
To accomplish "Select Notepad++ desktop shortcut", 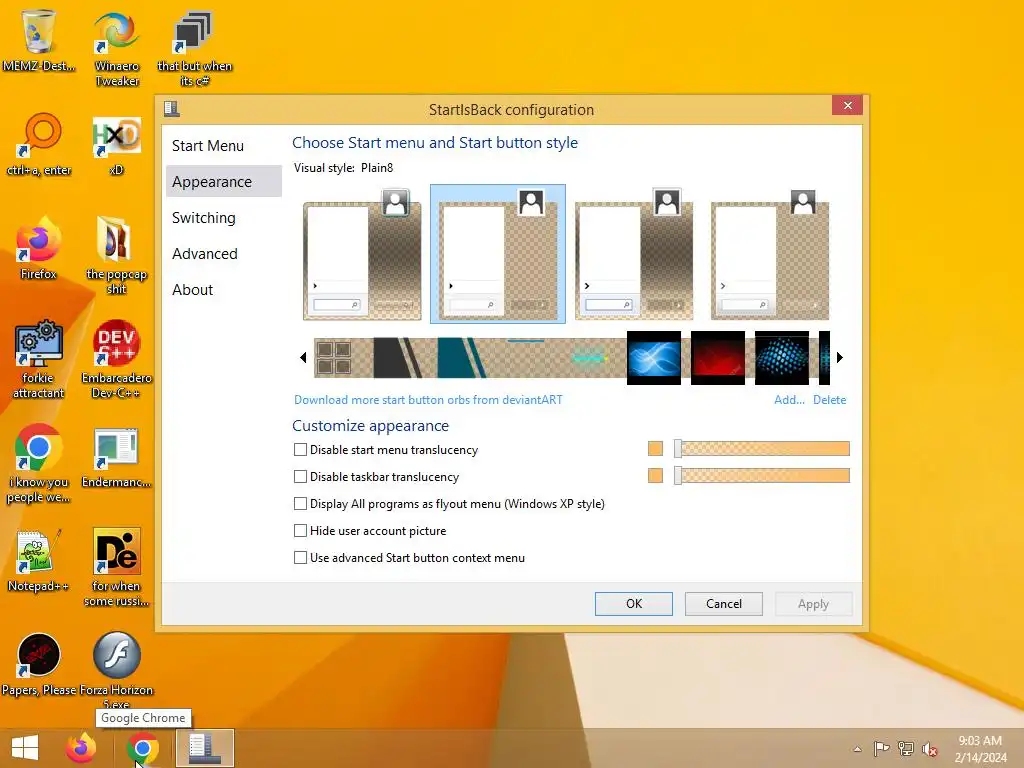I will coord(38,560).
